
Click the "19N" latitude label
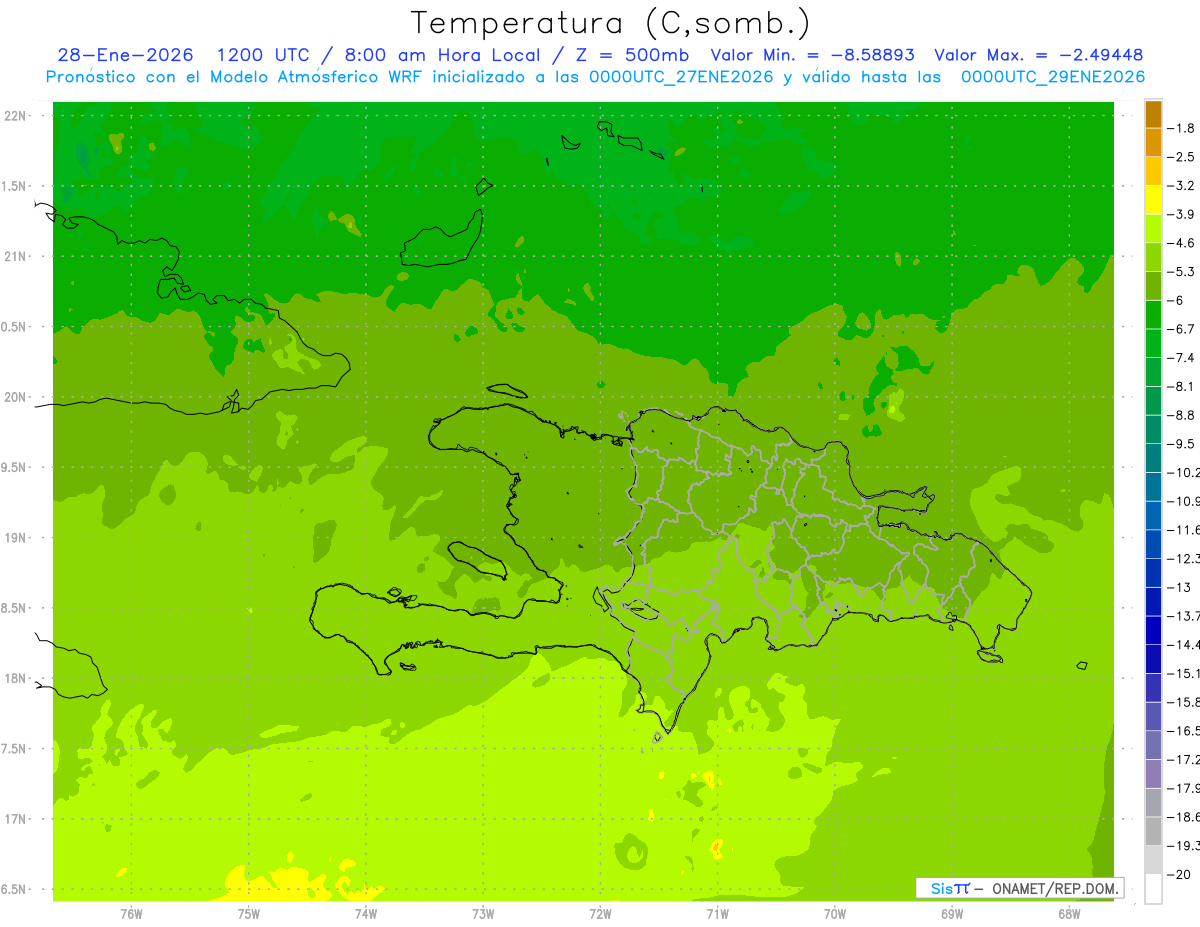point(16,537)
